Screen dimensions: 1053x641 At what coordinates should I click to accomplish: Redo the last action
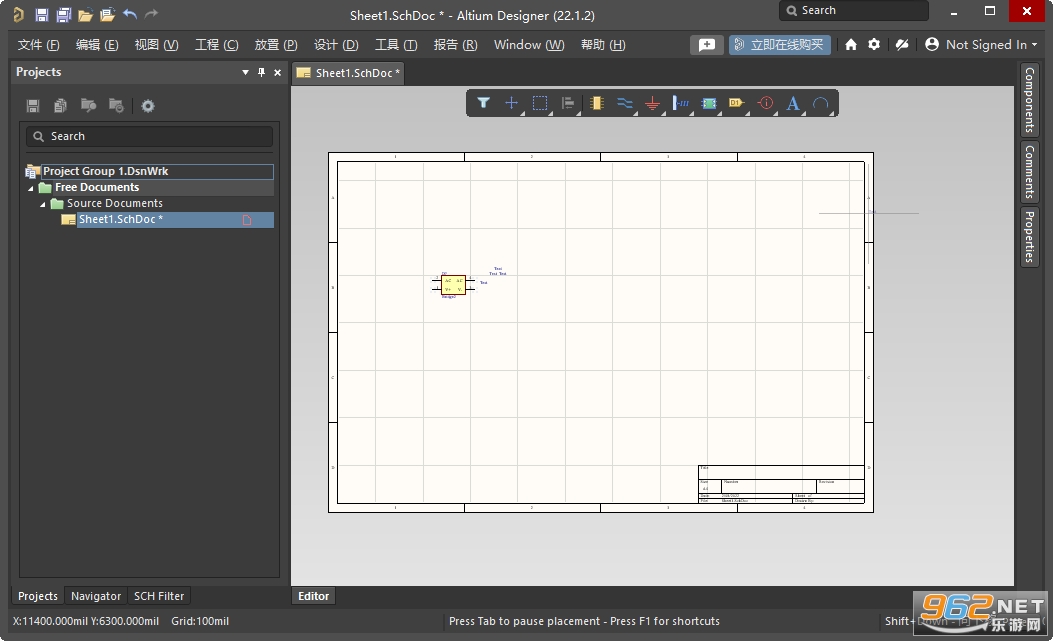point(152,13)
